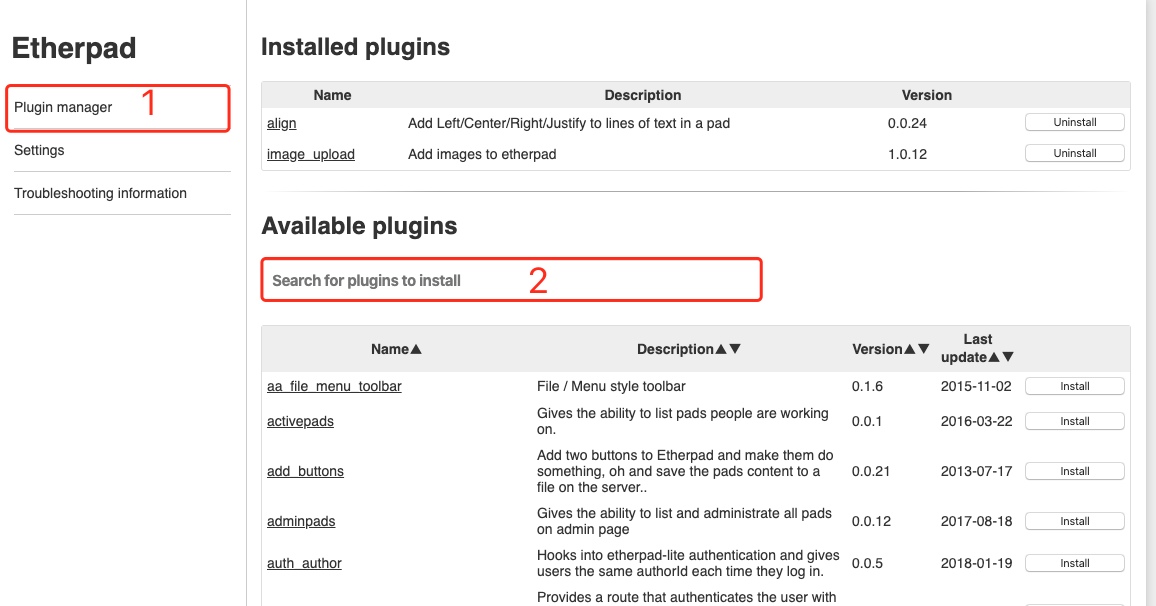Sort Description column descending with down arrow
1156x606 pixels.
tap(735, 349)
